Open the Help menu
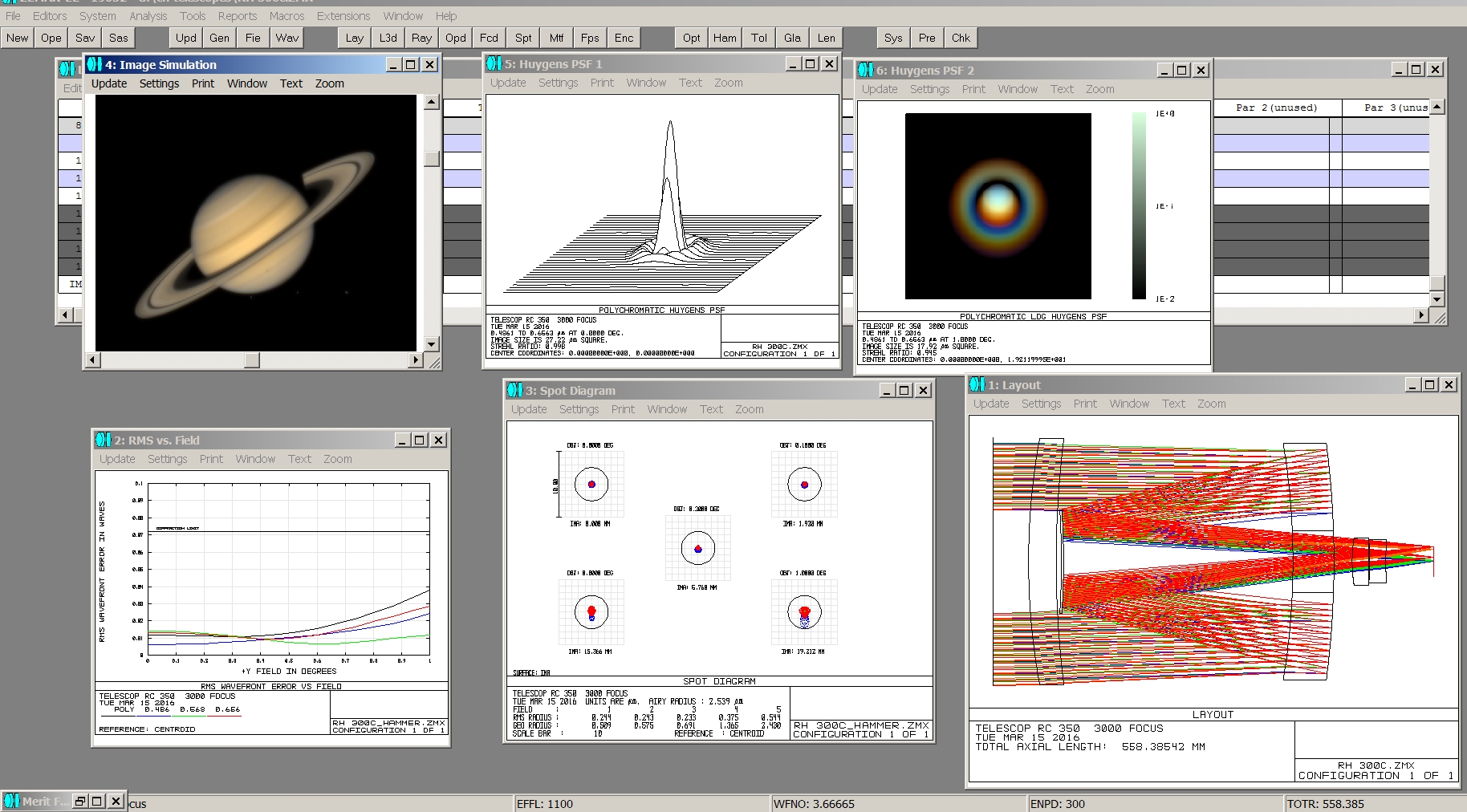Viewport: 1467px width, 812px height. coord(446,16)
